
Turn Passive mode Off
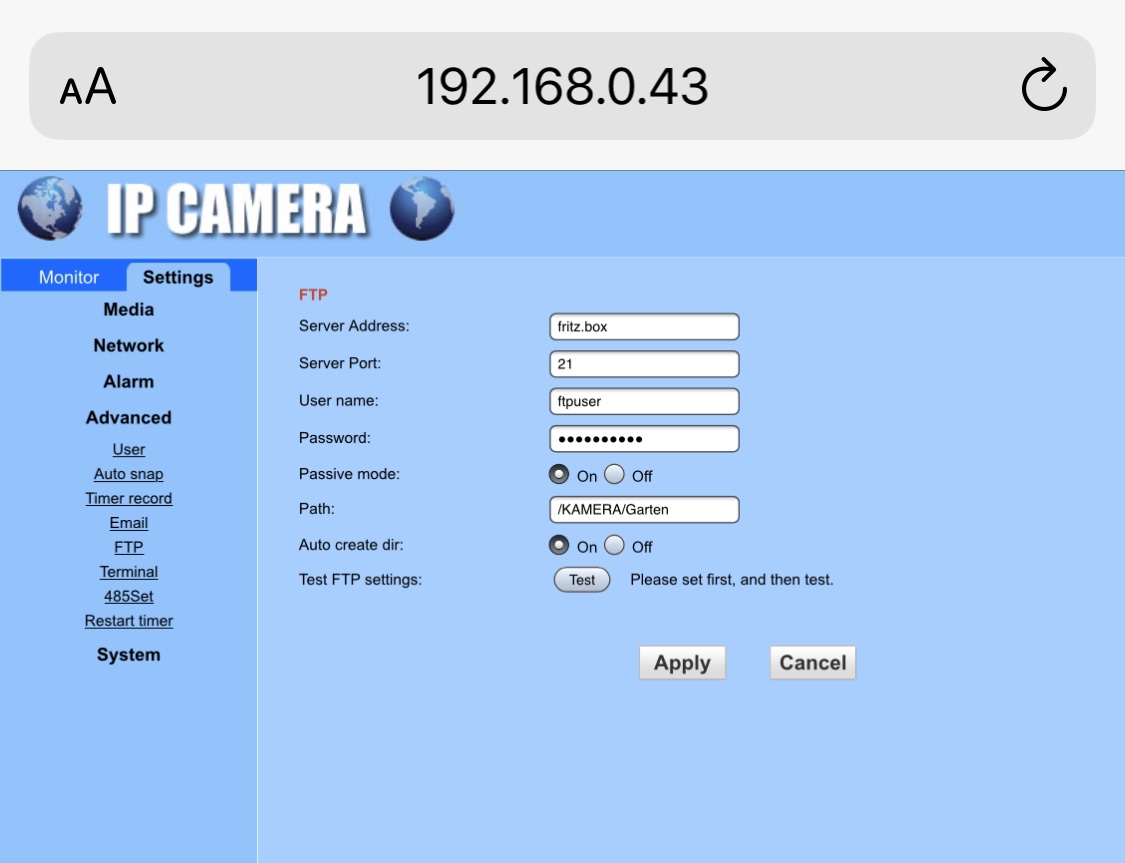614,475
